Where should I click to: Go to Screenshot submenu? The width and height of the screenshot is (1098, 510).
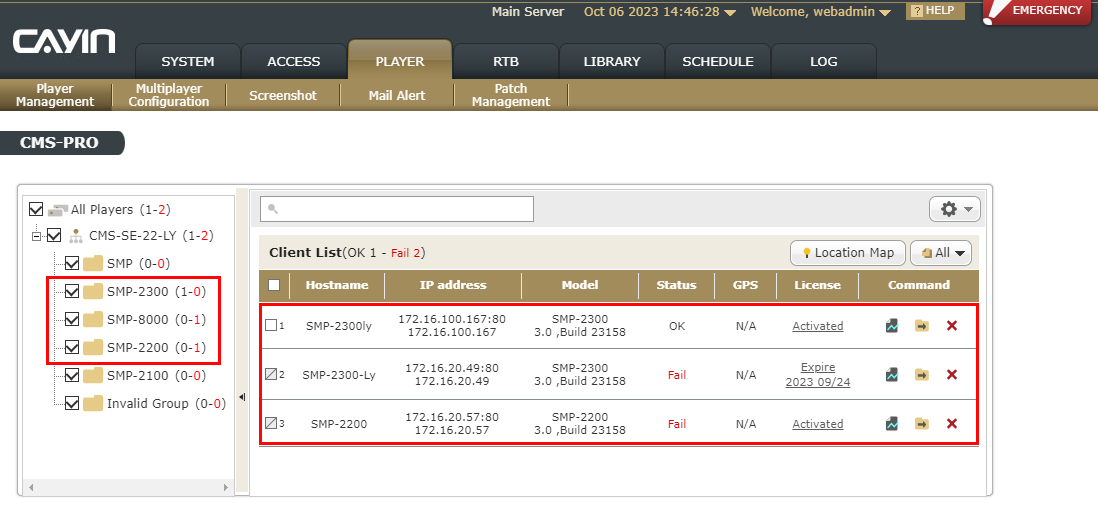pyautogui.click(x=283, y=95)
